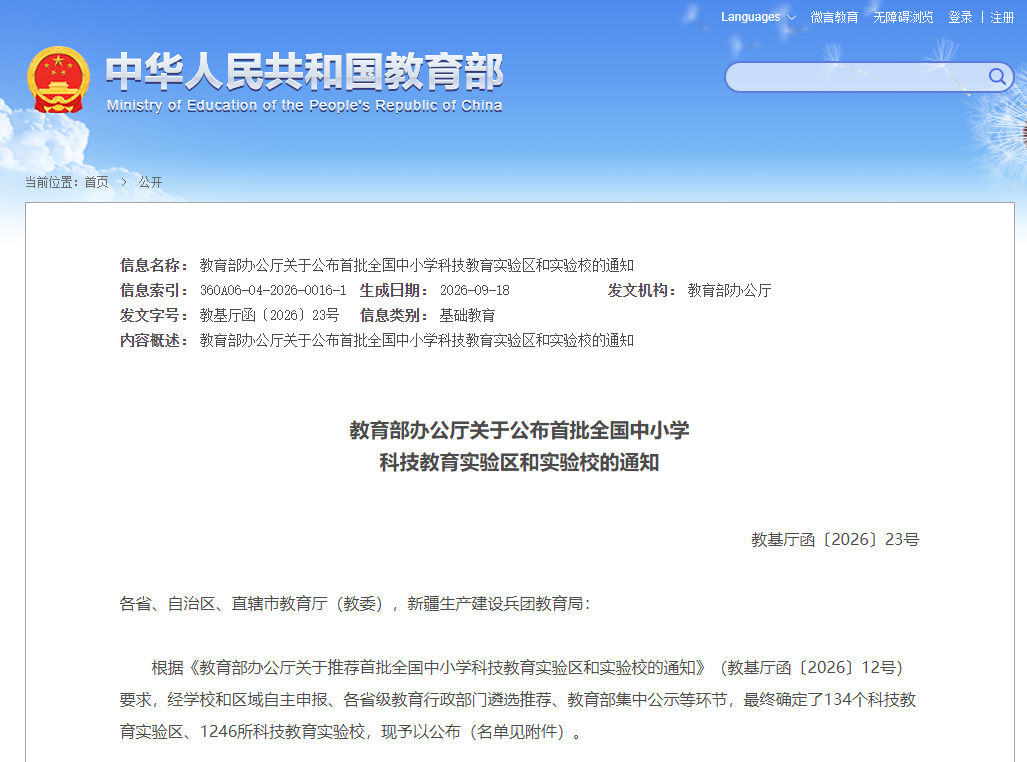
Task: Click the line beginning 育实验区、1246所
Action: pyautogui.click(x=350, y=731)
